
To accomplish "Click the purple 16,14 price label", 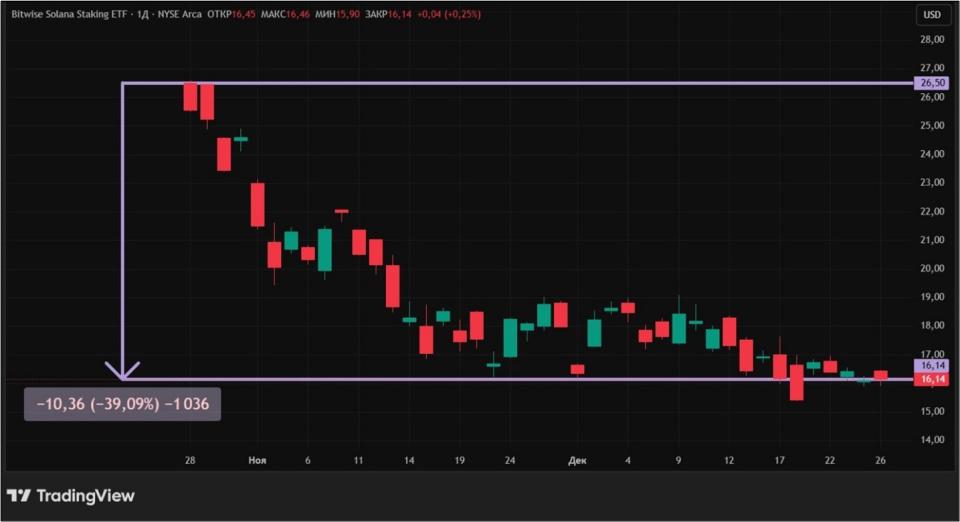I will [x=931, y=366].
